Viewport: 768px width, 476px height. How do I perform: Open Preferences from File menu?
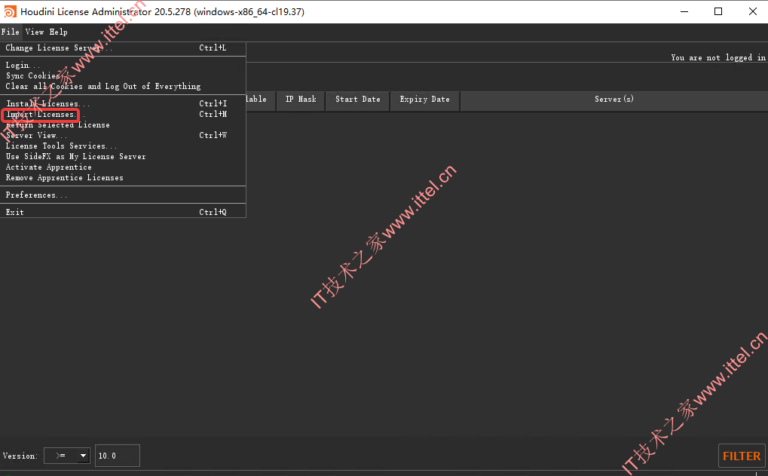[37, 195]
